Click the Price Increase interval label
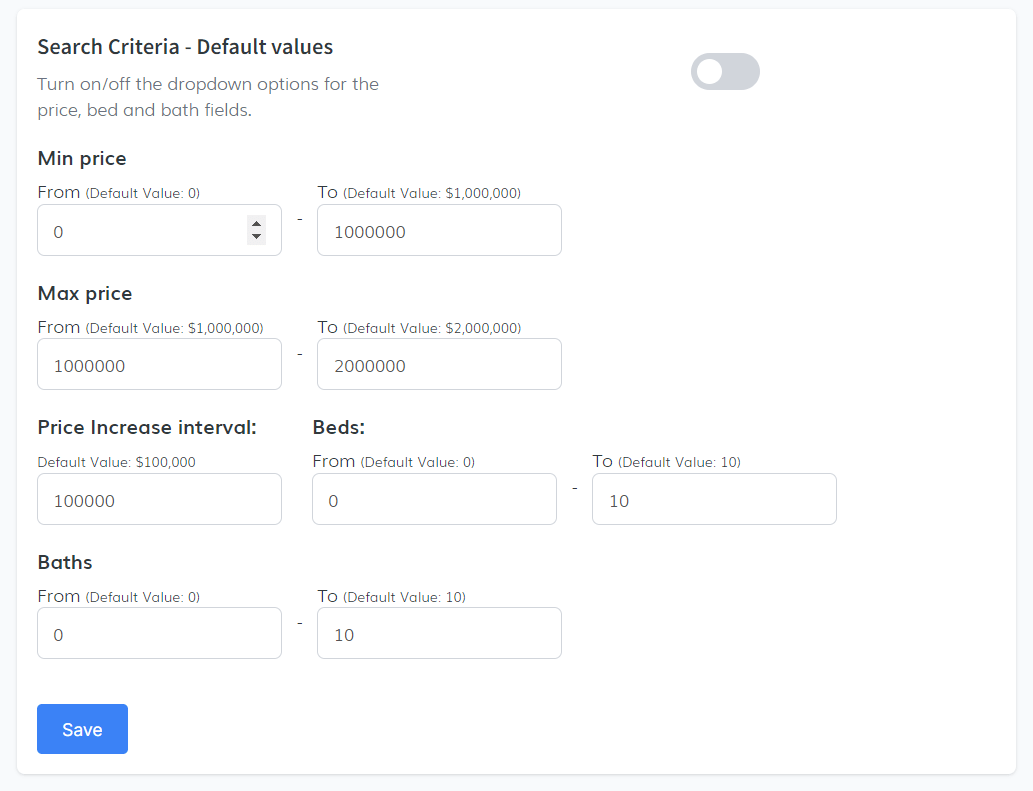The width and height of the screenshot is (1033, 791). 147,427
